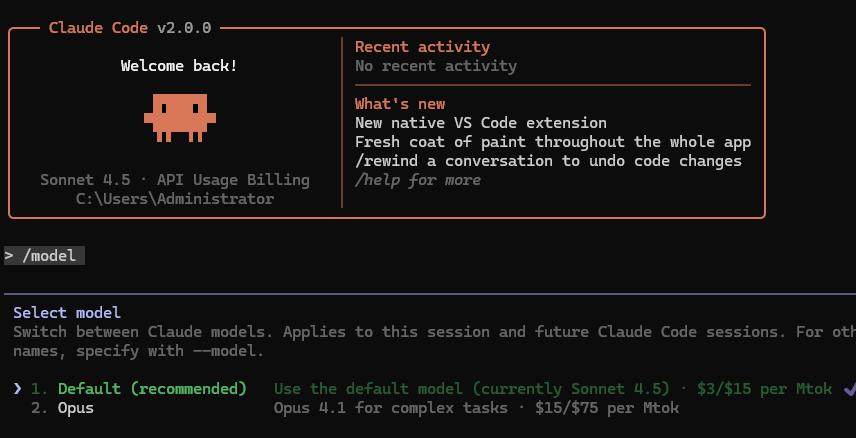
Task: Click the C:\Users\Administrator path text
Action: point(175,199)
